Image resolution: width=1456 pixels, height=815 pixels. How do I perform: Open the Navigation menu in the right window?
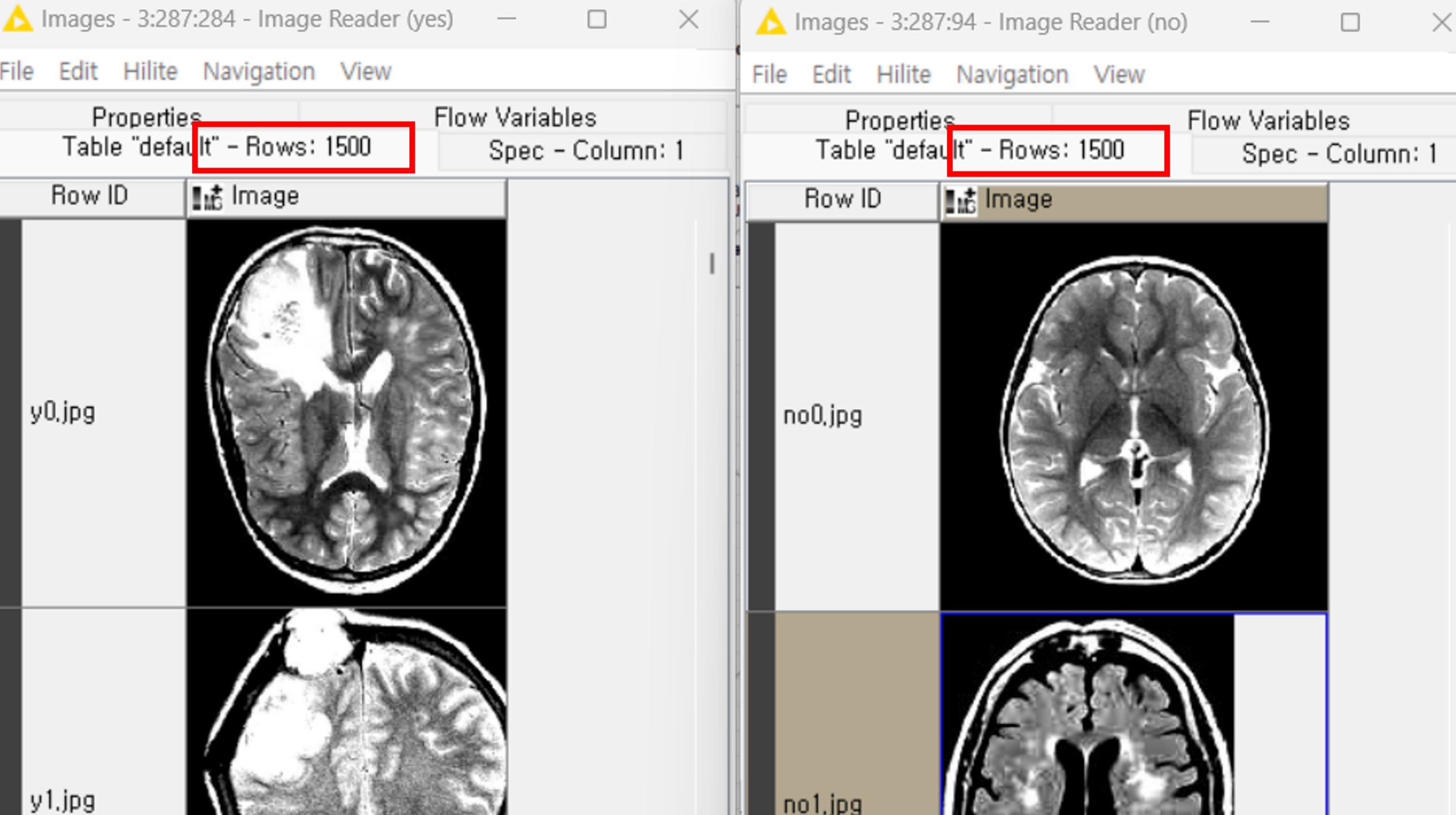[1012, 75]
